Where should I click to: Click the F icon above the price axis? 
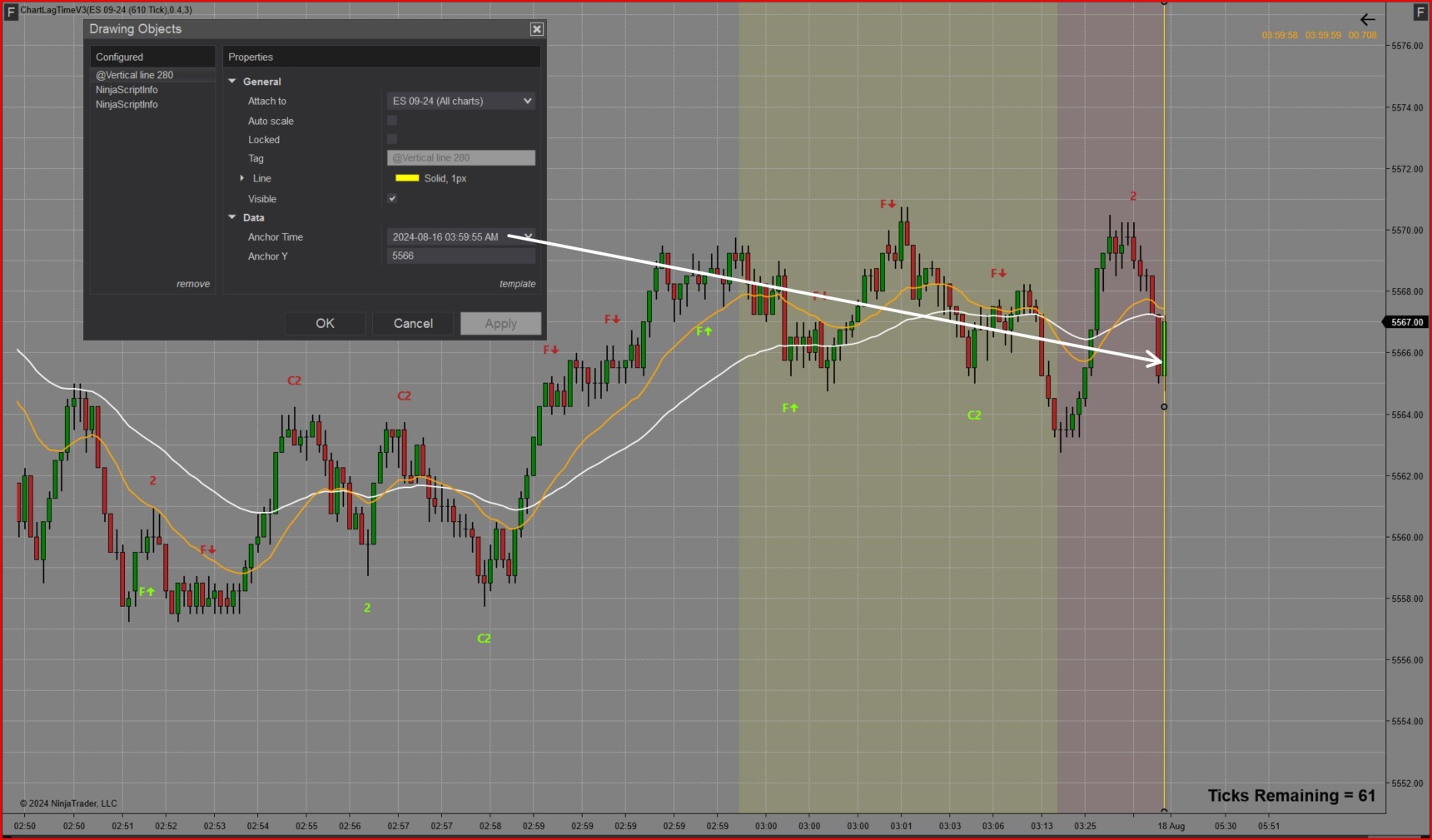coord(1420,12)
